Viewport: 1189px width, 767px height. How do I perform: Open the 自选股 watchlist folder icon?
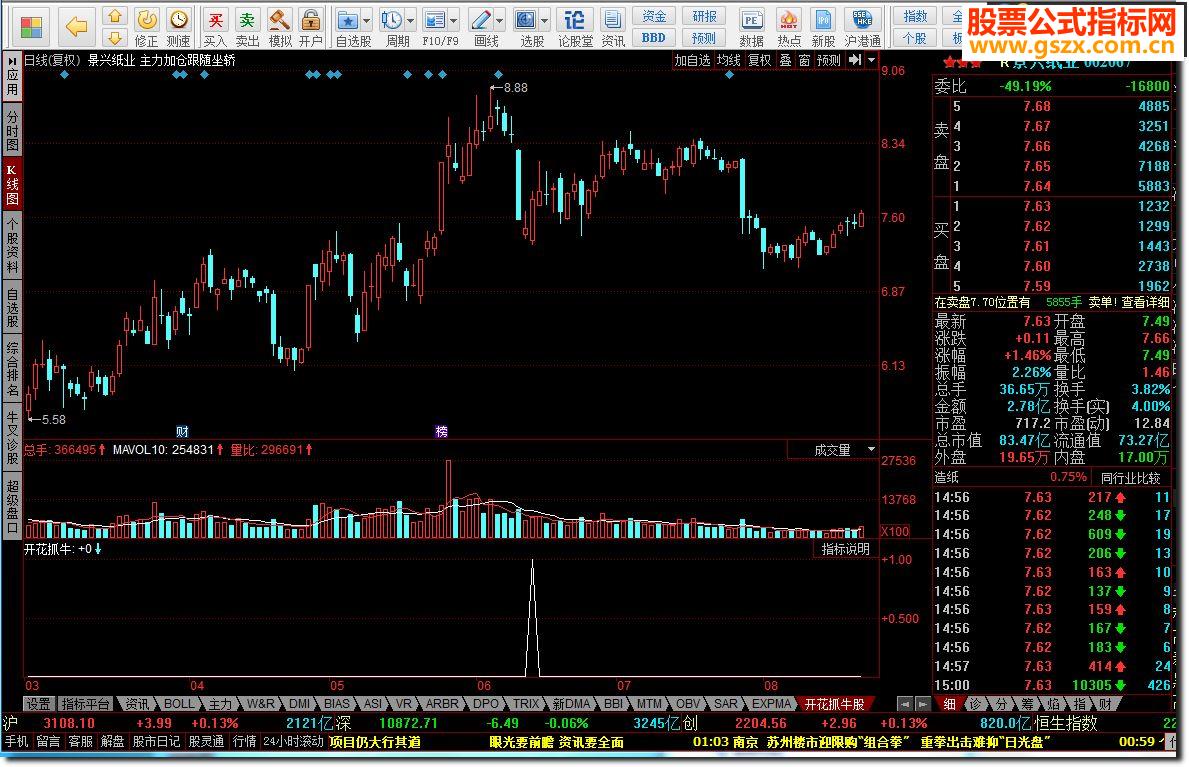[x=348, y=21]
